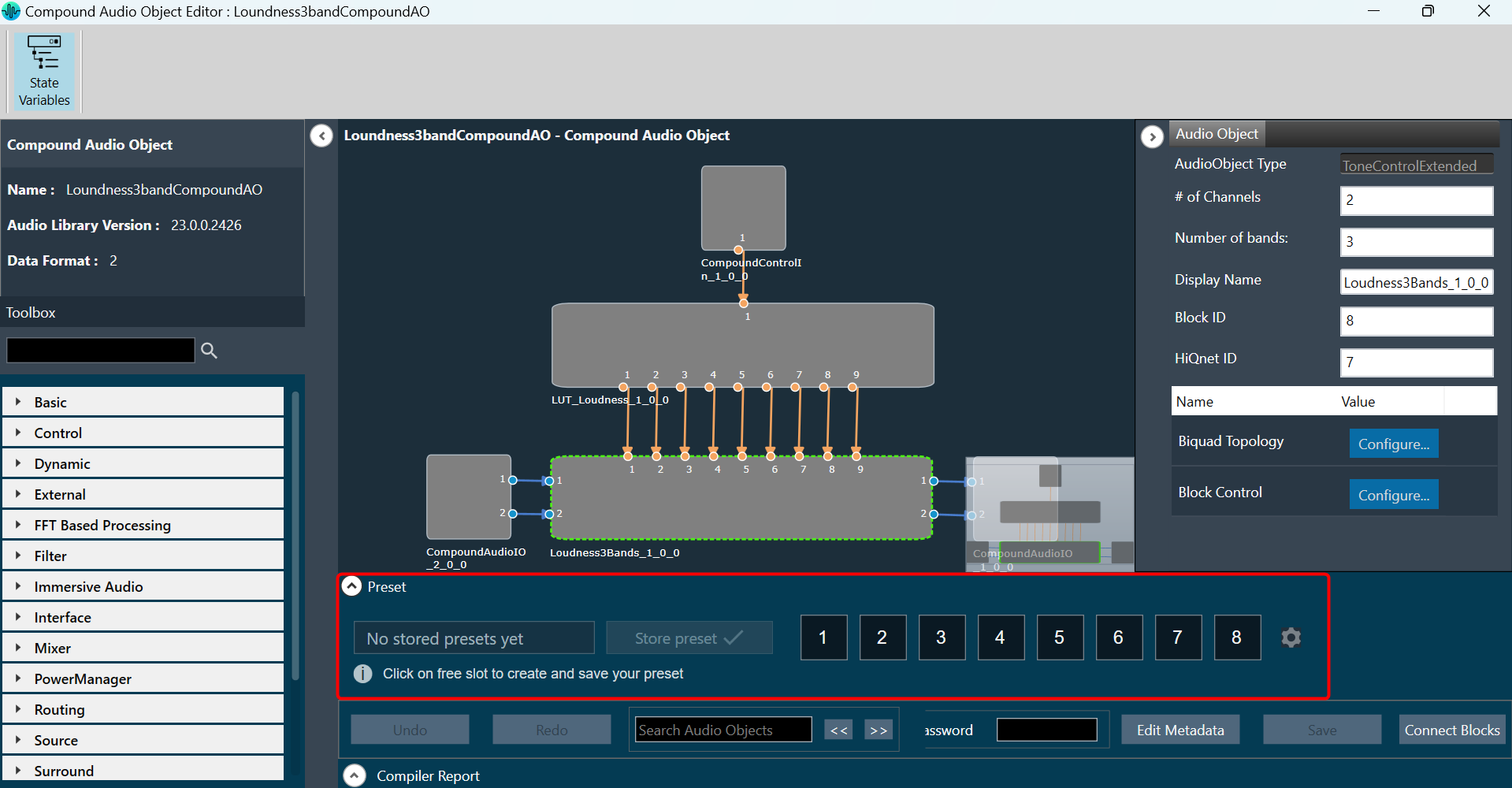Select the Loudness3Bands_1_0_0 block
This screenshot has height=788, width=1512.
tap(741, 498)
